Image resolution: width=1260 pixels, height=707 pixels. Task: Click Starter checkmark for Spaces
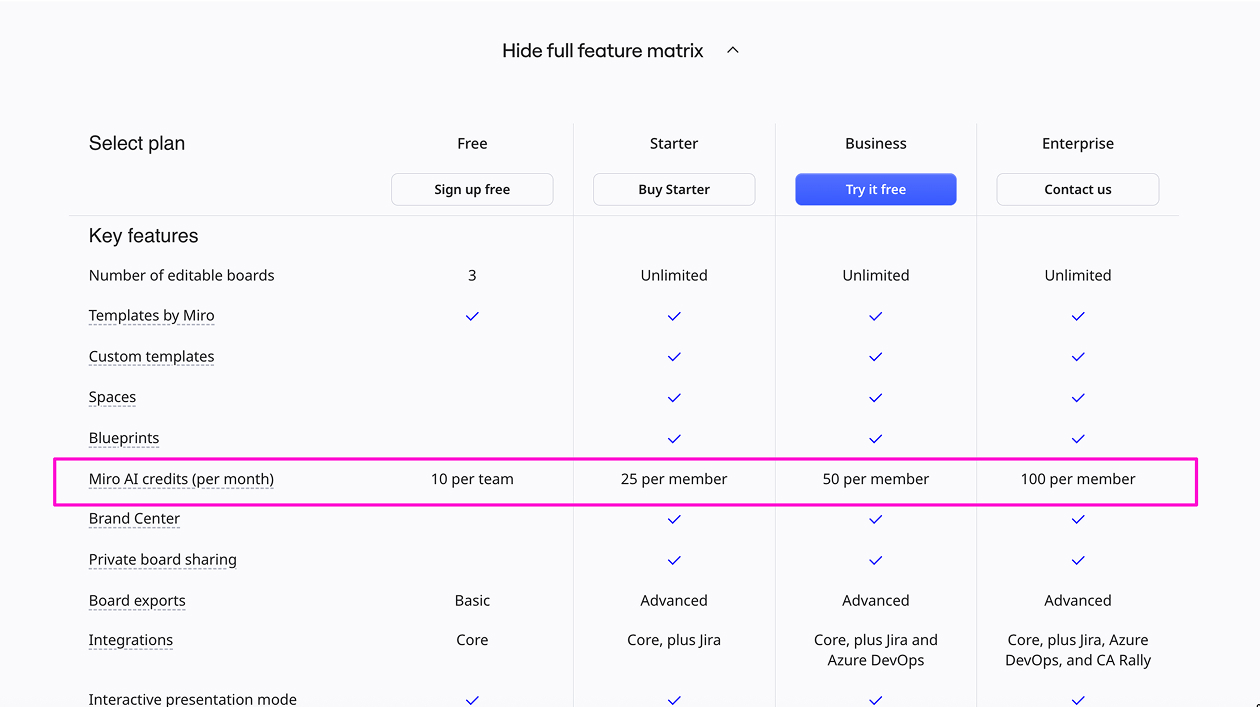point(674,398)
